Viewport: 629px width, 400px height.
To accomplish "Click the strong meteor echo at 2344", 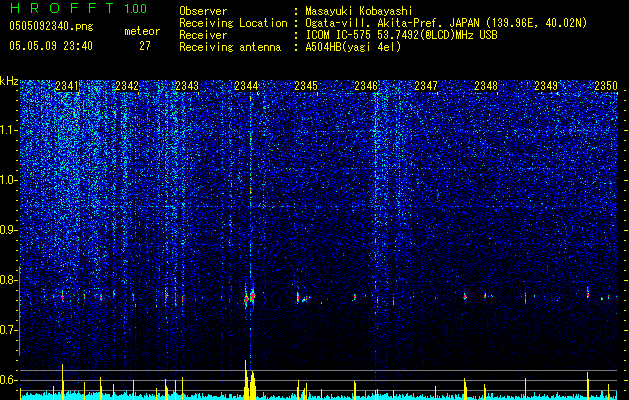I will (x=250, y=297).
